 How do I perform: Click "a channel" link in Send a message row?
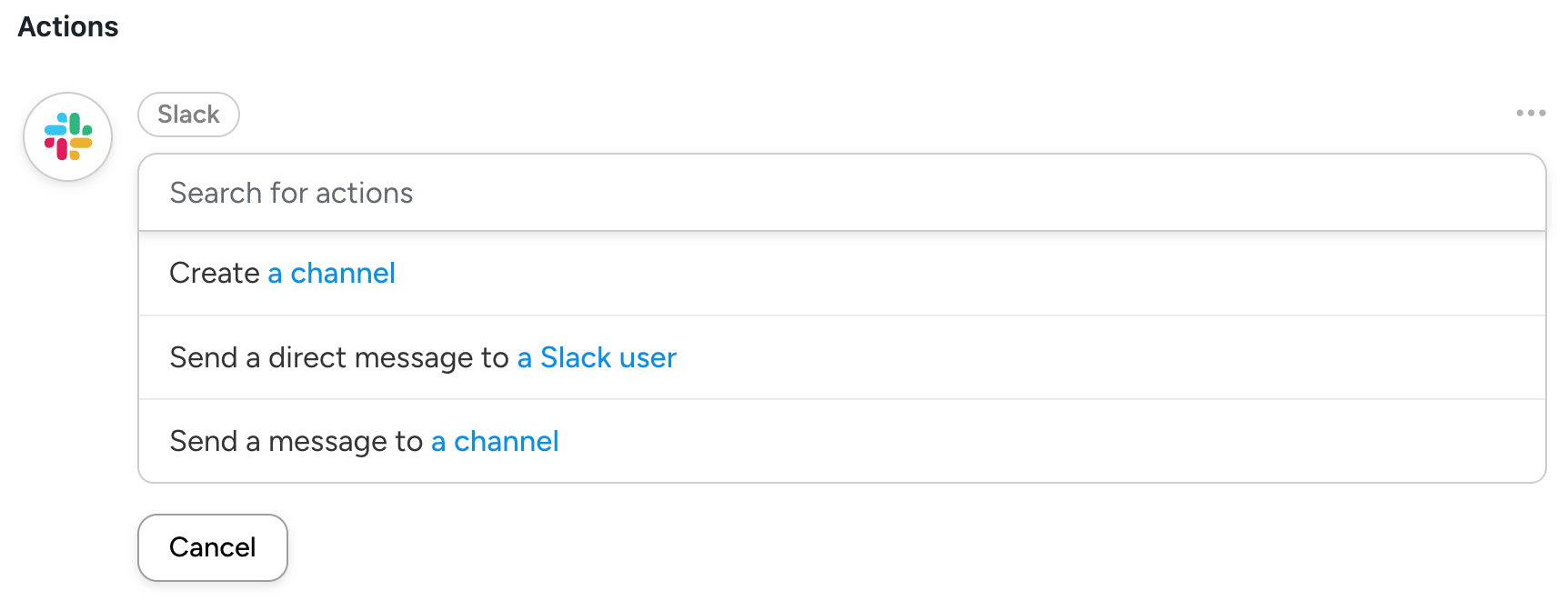click(495, 441)
